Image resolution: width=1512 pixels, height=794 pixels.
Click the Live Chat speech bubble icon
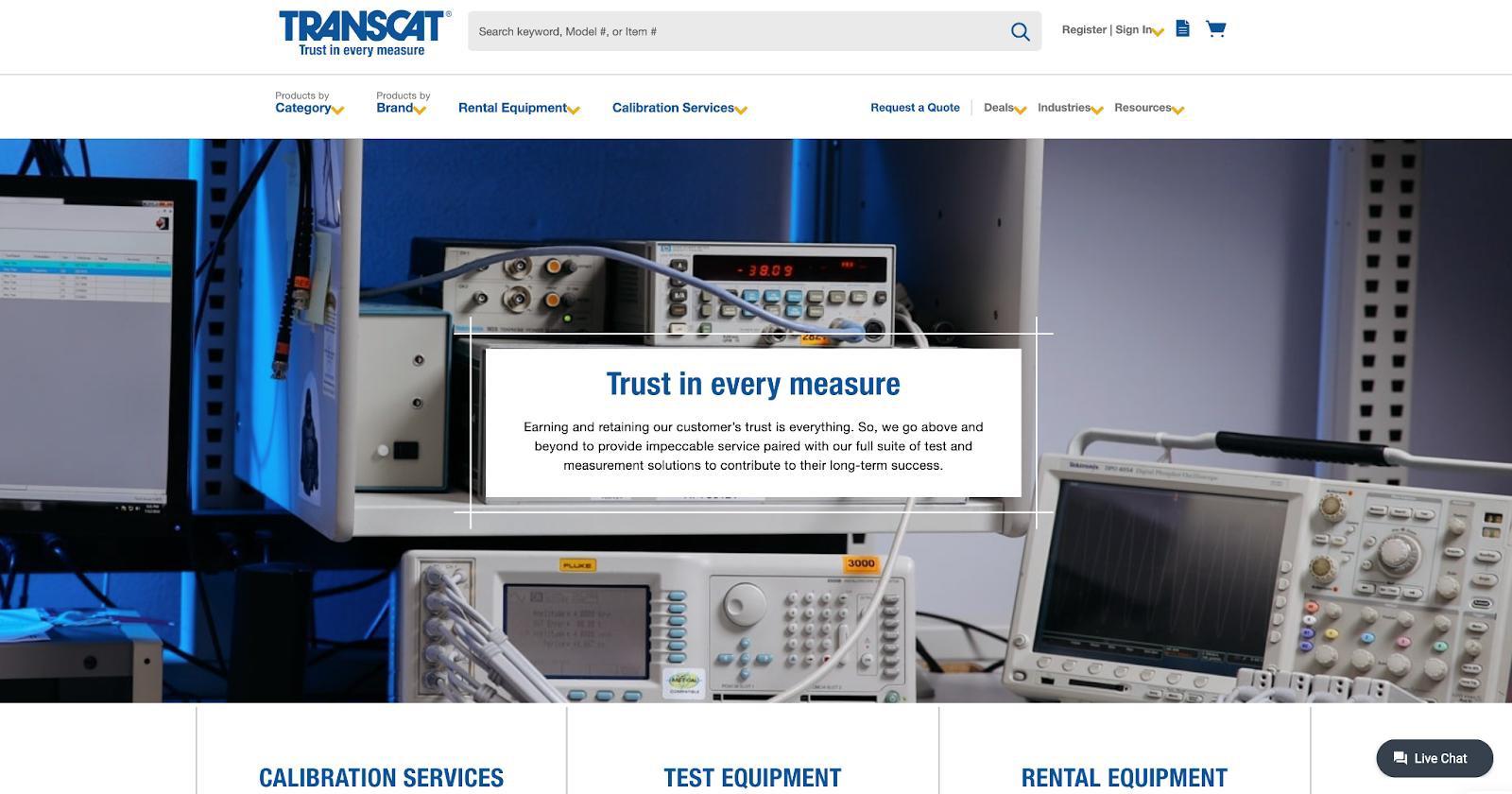[1400, 758]
